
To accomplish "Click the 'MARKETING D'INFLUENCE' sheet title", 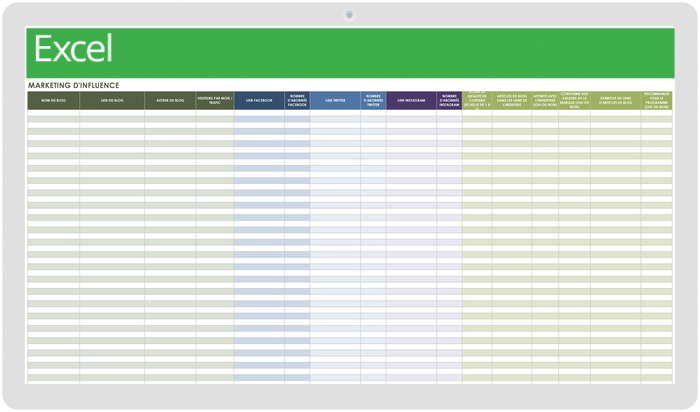I will 74,85.
